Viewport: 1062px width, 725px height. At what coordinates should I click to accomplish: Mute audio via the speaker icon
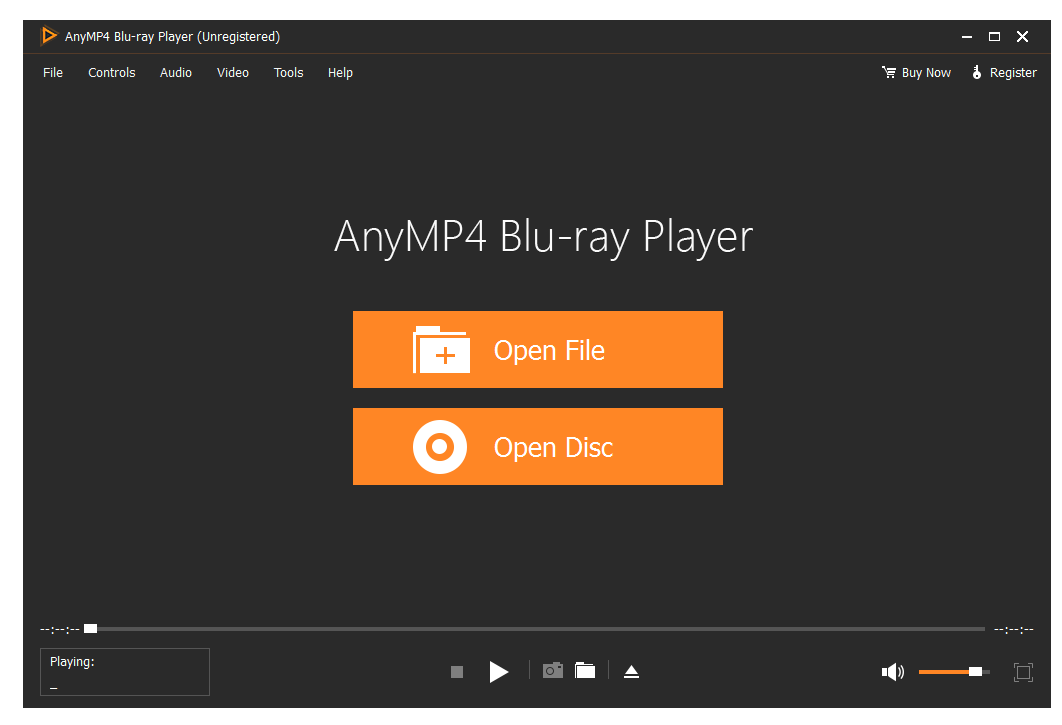tap(893, 671)
